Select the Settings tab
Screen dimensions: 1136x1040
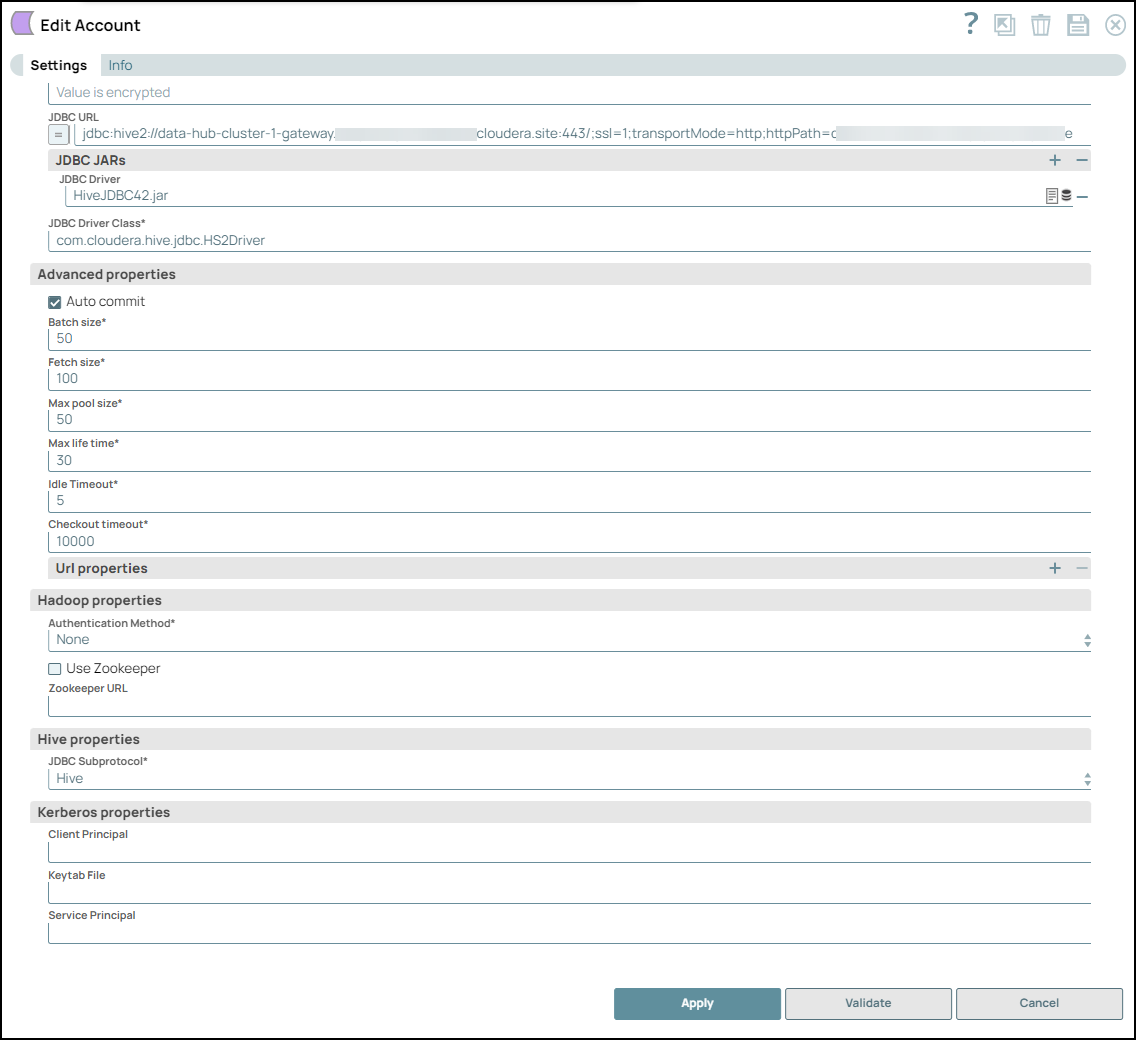click(58, 65)
